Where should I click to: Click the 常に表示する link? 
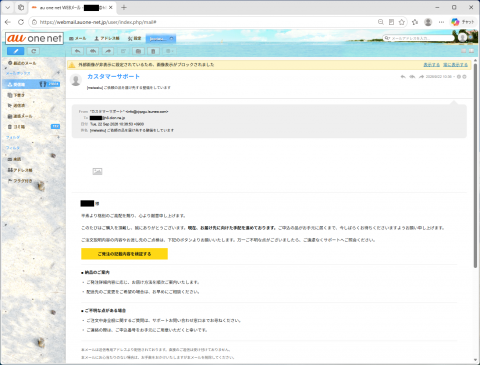(x=455, y=65)
